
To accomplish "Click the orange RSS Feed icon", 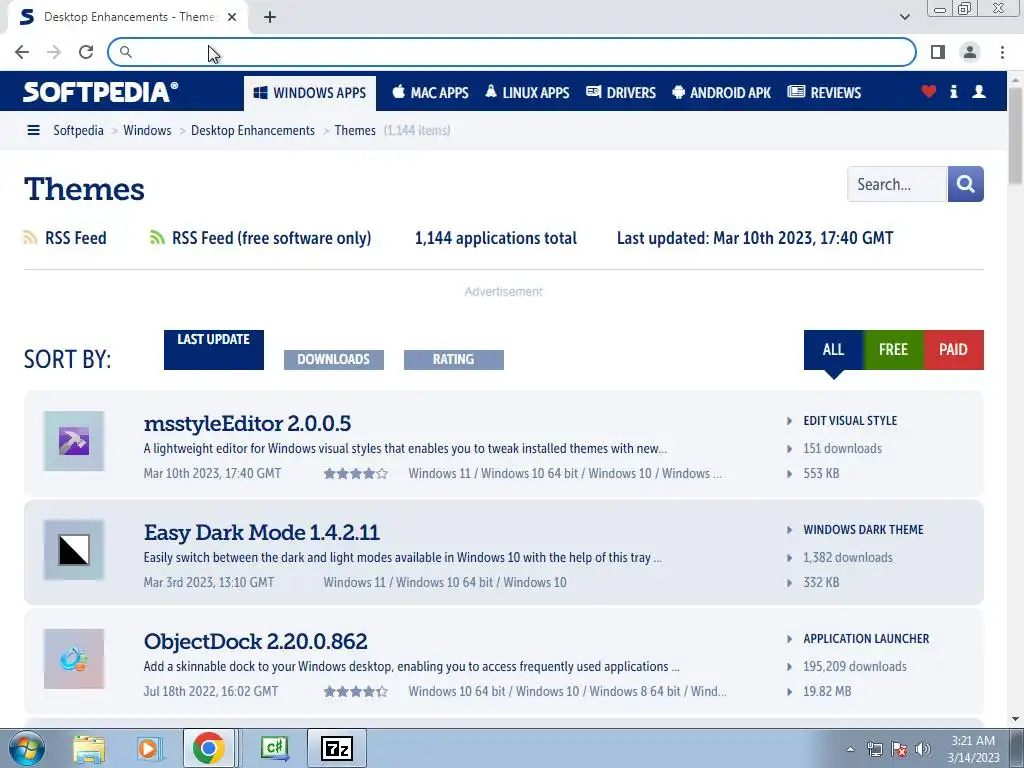I will [30, 238].
